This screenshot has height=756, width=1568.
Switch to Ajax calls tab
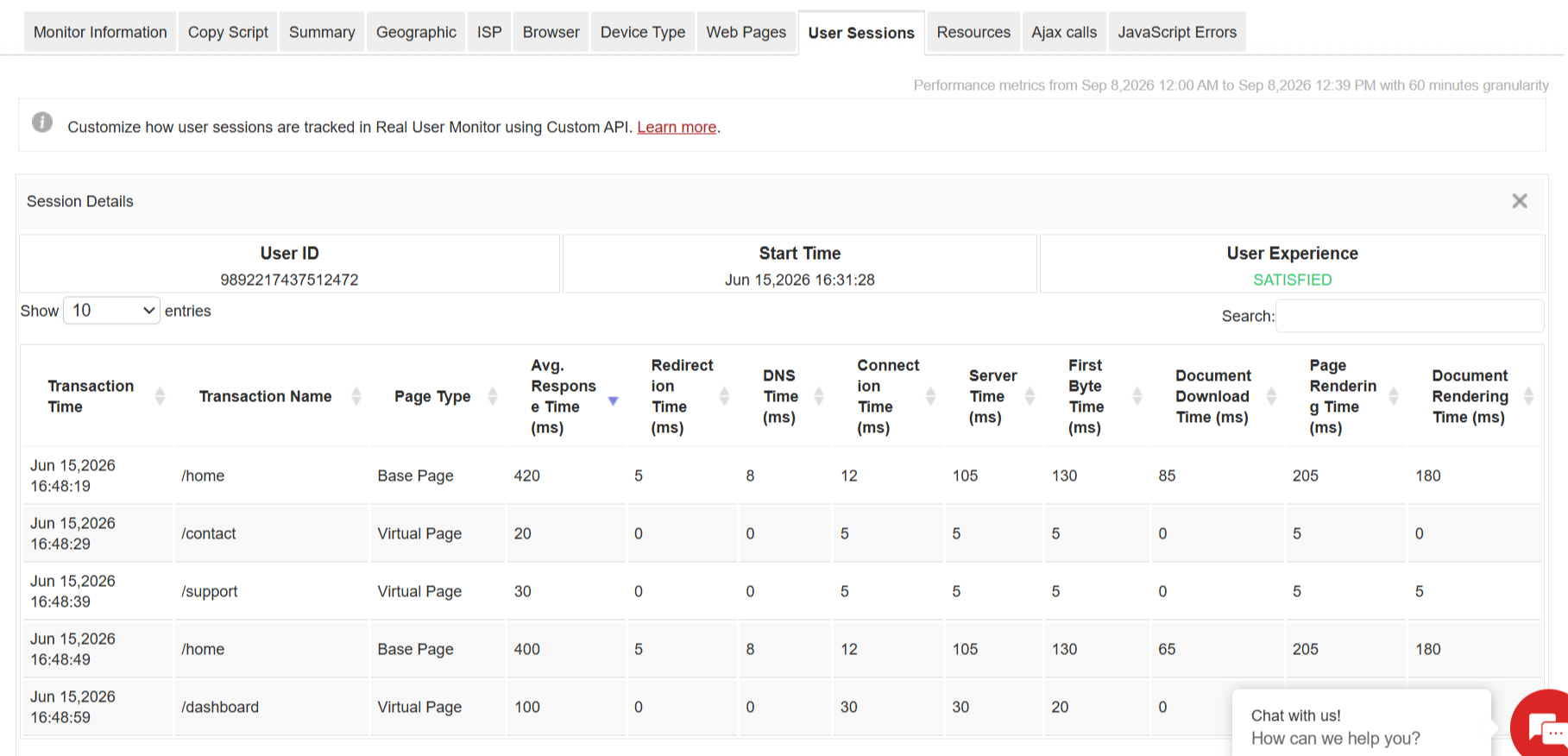(1064, 33)
